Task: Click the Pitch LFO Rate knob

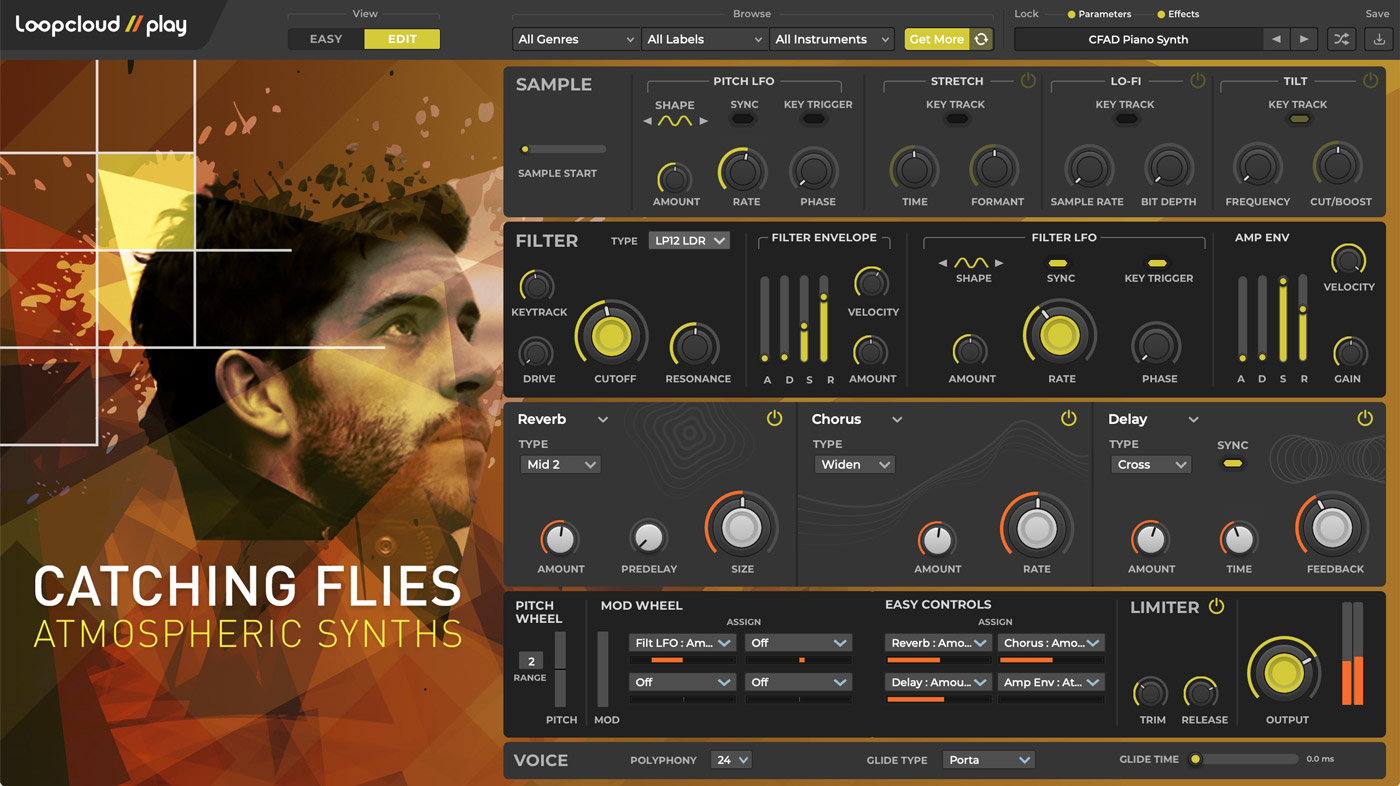Action: click(743, 171)
